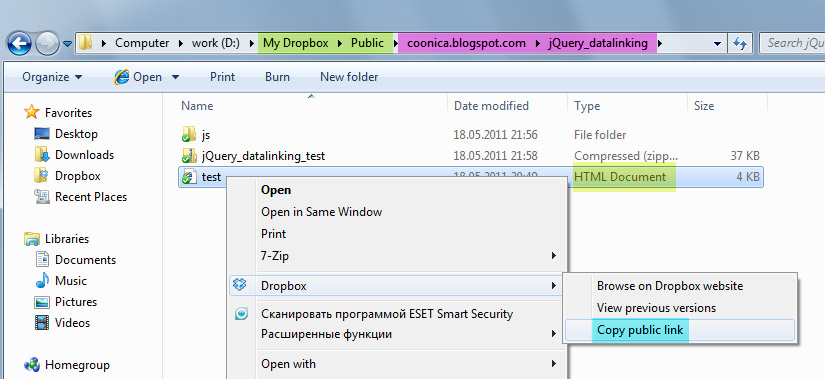Viewport: 825px width, 379px height.
Task: Click My Dropbox breadcrumb segment
Action: tap(295, 43)
